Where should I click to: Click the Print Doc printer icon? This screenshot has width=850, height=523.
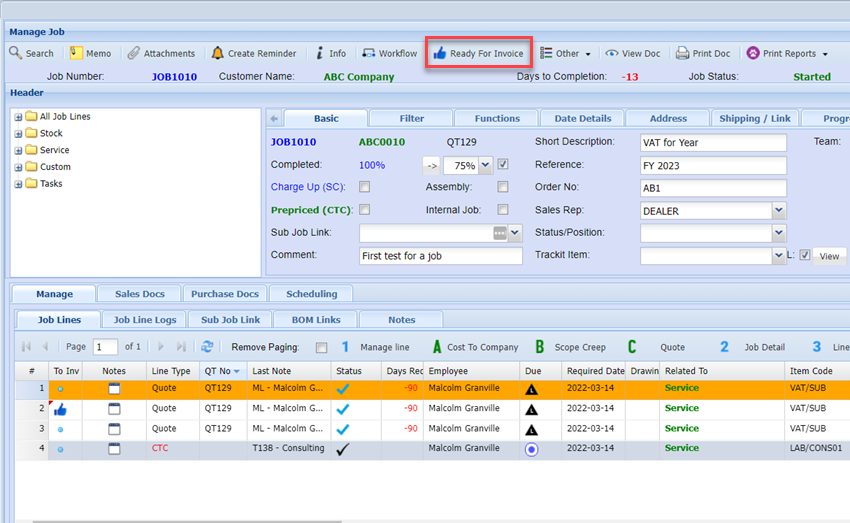click(x=682, y=53)
